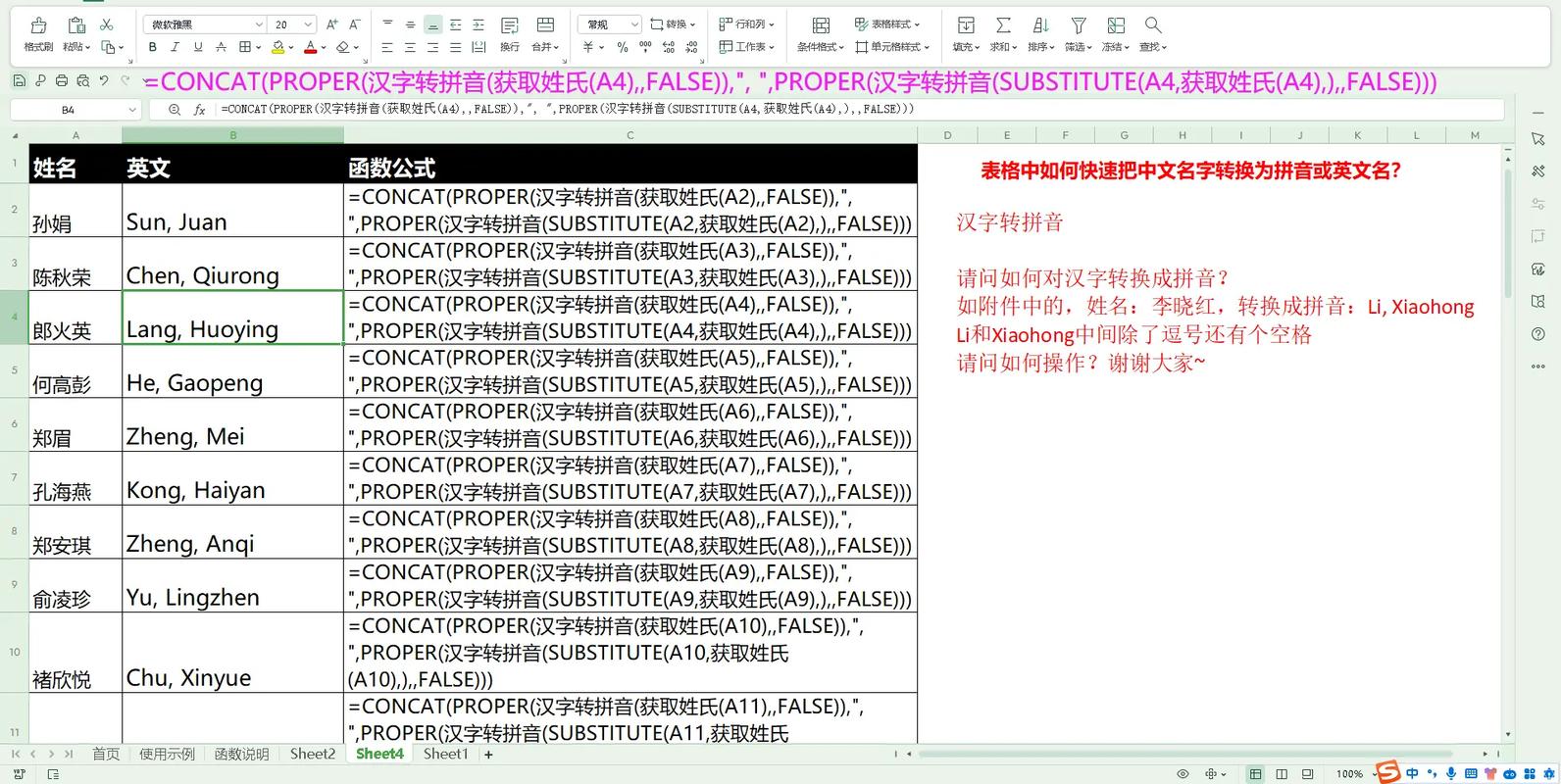
Task: Increase font size with the A+ icon
Action: pos(331,24)
